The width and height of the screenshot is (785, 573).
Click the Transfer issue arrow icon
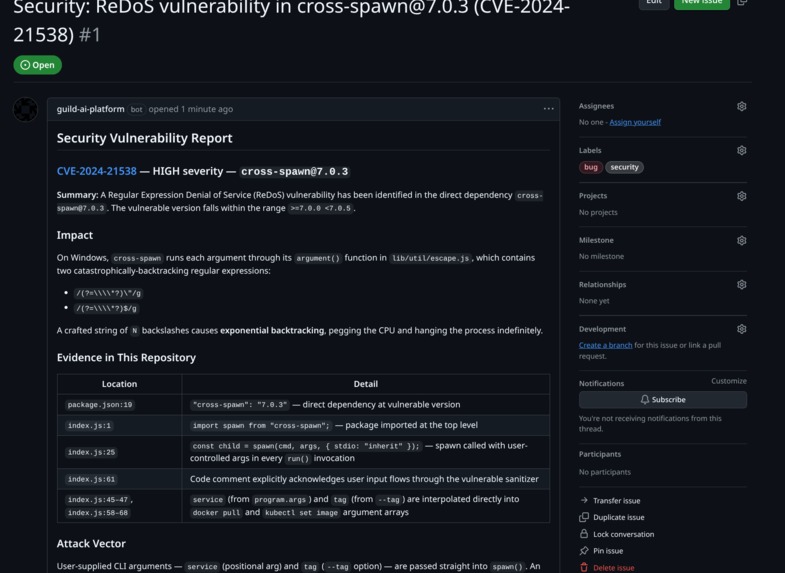coord(584,500)
